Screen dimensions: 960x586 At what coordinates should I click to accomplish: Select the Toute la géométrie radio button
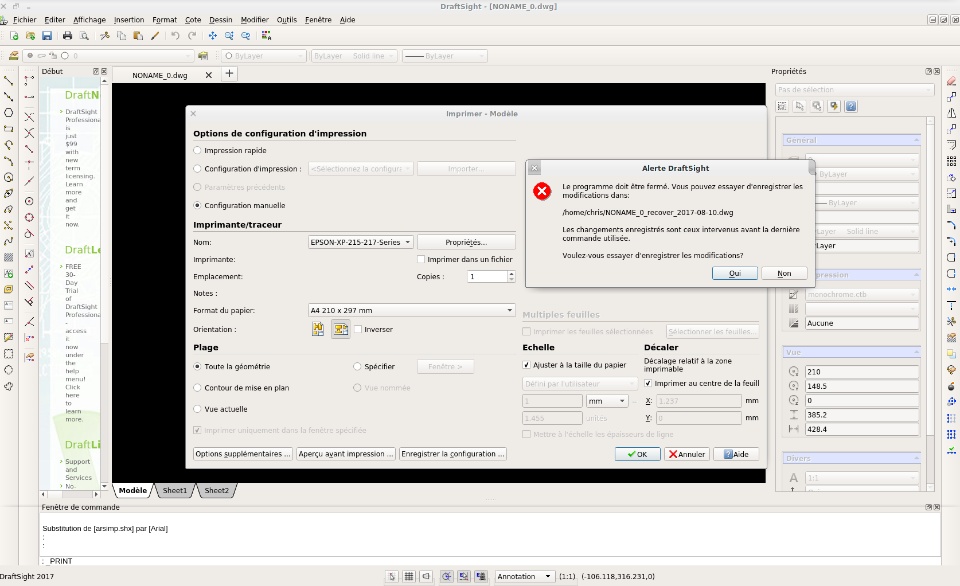(197, 366)
